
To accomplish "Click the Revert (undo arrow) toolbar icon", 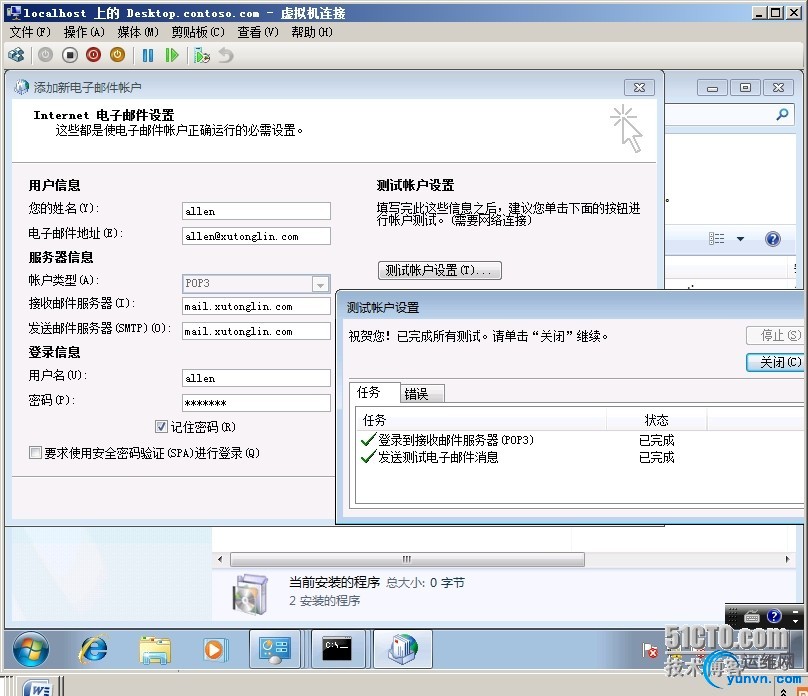I will [x=226, y=55].
